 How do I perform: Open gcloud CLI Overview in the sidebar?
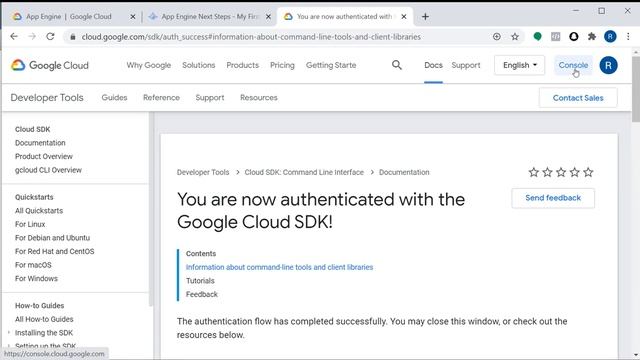coord(48,170)
